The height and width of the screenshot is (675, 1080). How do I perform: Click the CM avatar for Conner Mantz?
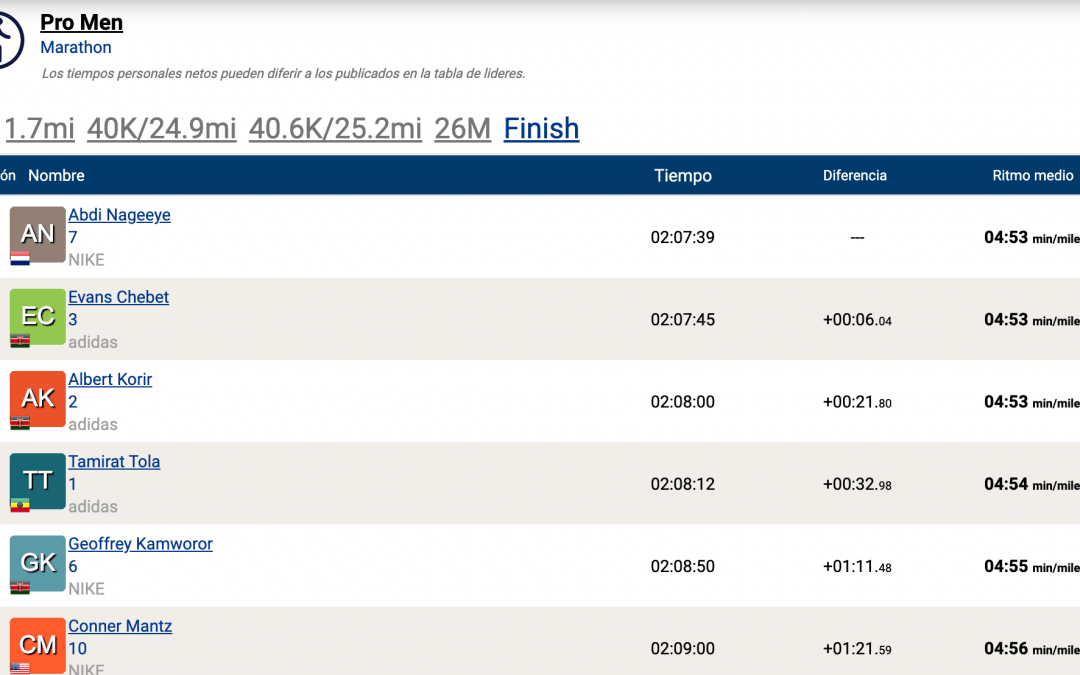[37, 644]
